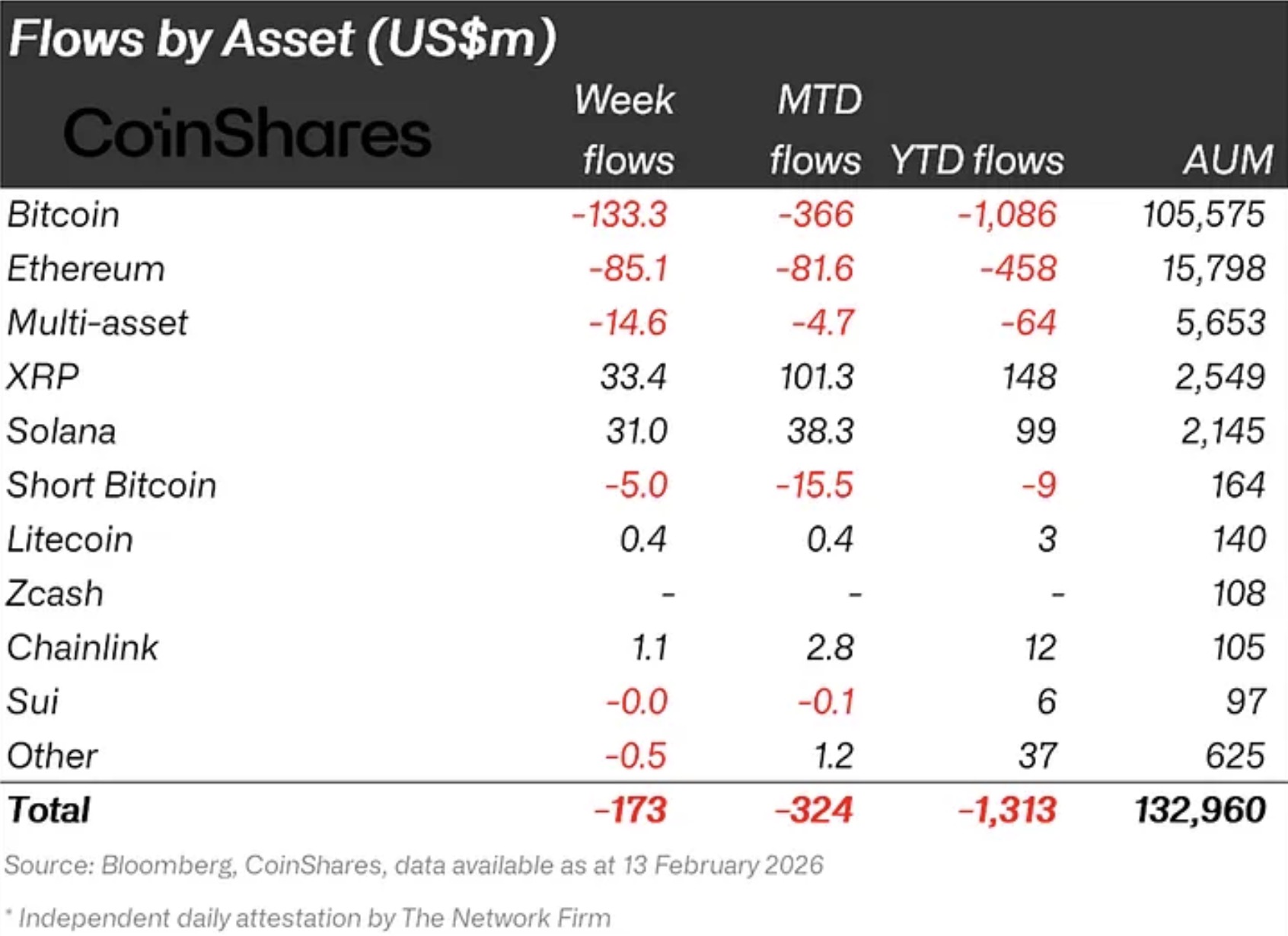Viewport: 1288px width, 936px height.
Task: Click the CoinShares logo
Action: tap(247, 134)
